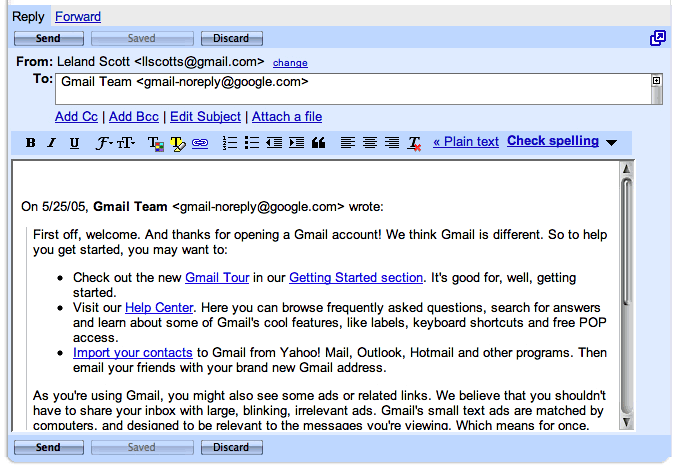Increase indent of the text
Screen dimensions: 679x469
297,142
